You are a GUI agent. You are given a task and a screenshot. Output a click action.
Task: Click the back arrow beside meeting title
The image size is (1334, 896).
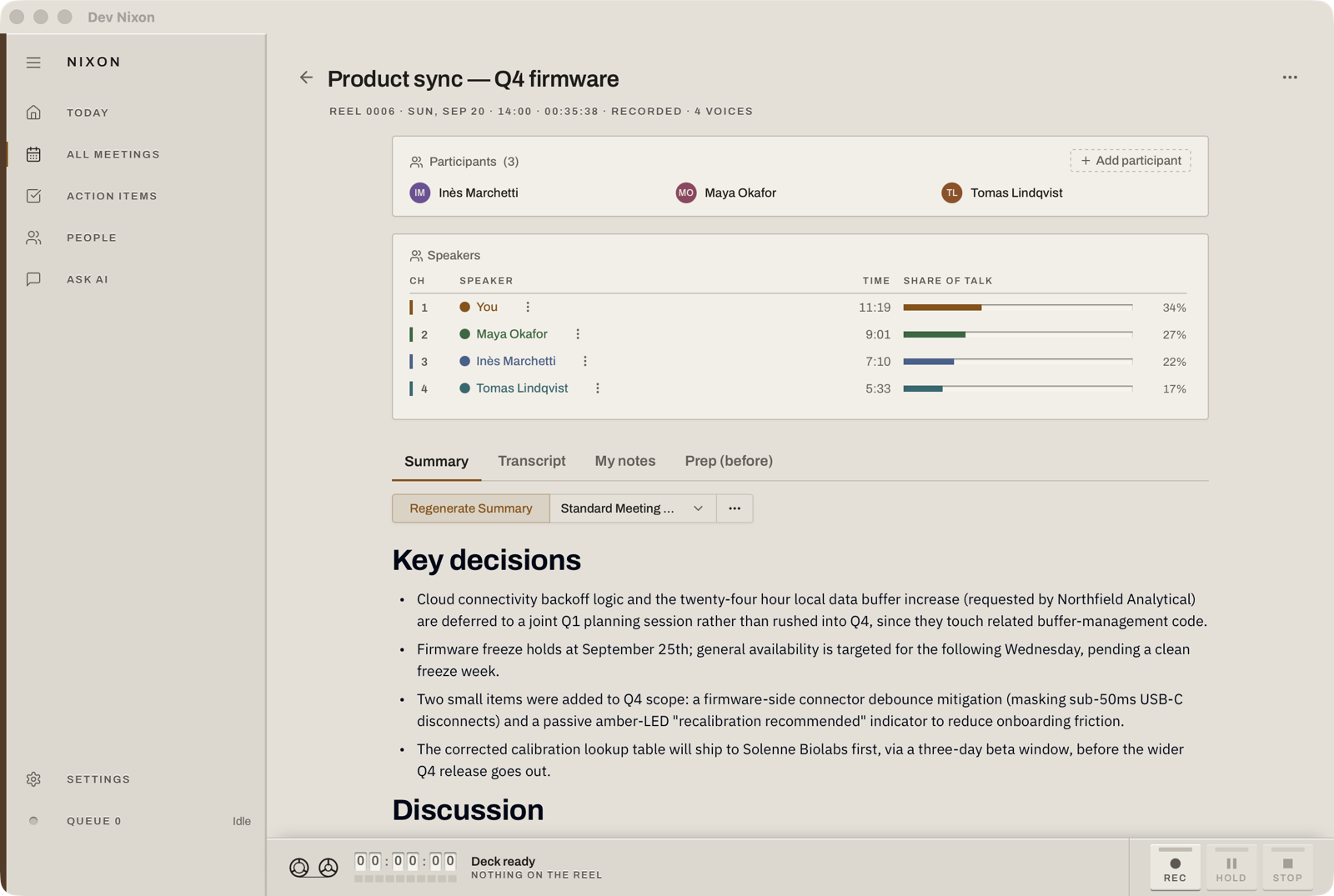point(306,78)
